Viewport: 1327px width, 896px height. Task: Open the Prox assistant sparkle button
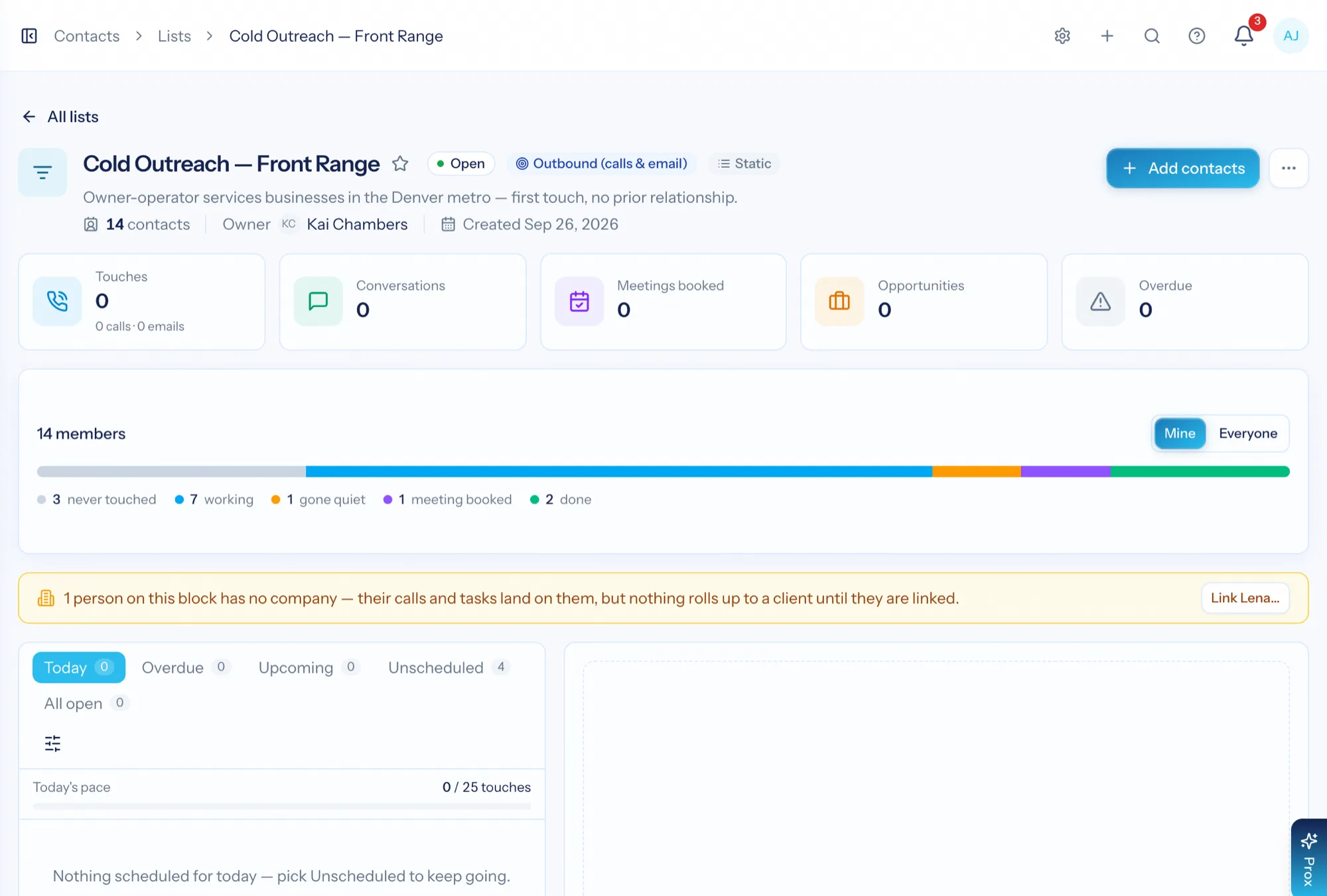click(1308, 858)
